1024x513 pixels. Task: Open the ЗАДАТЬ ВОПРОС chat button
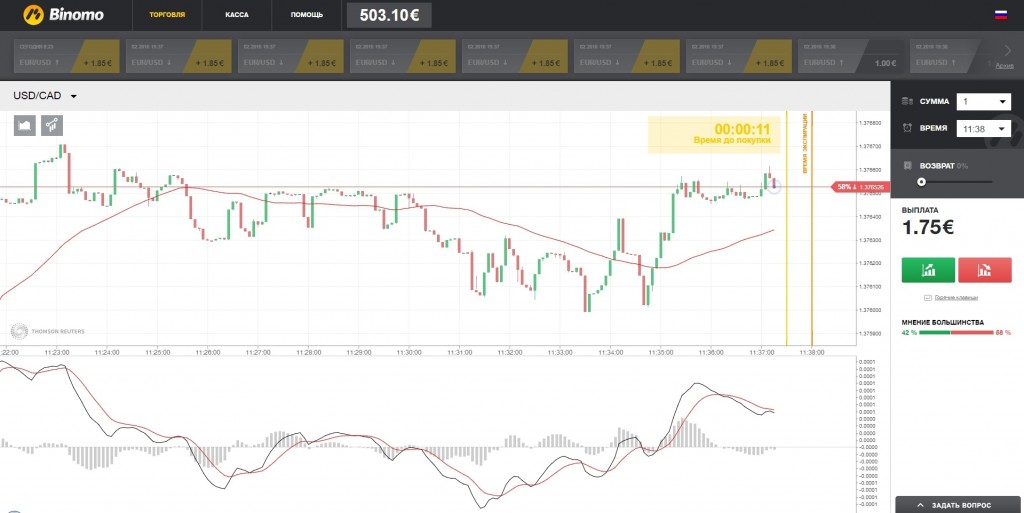click(959, 505)
